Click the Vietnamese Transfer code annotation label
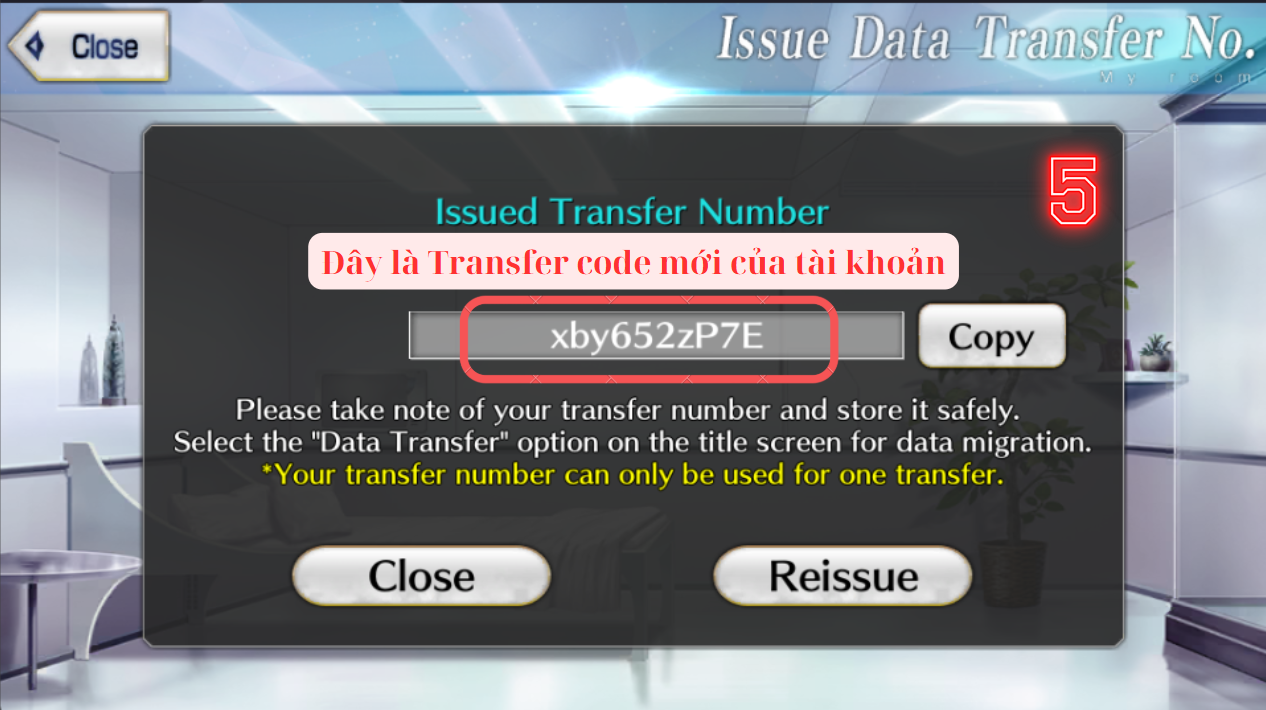1266x710 pixels. pyautogui.click(x=633, y=262)
